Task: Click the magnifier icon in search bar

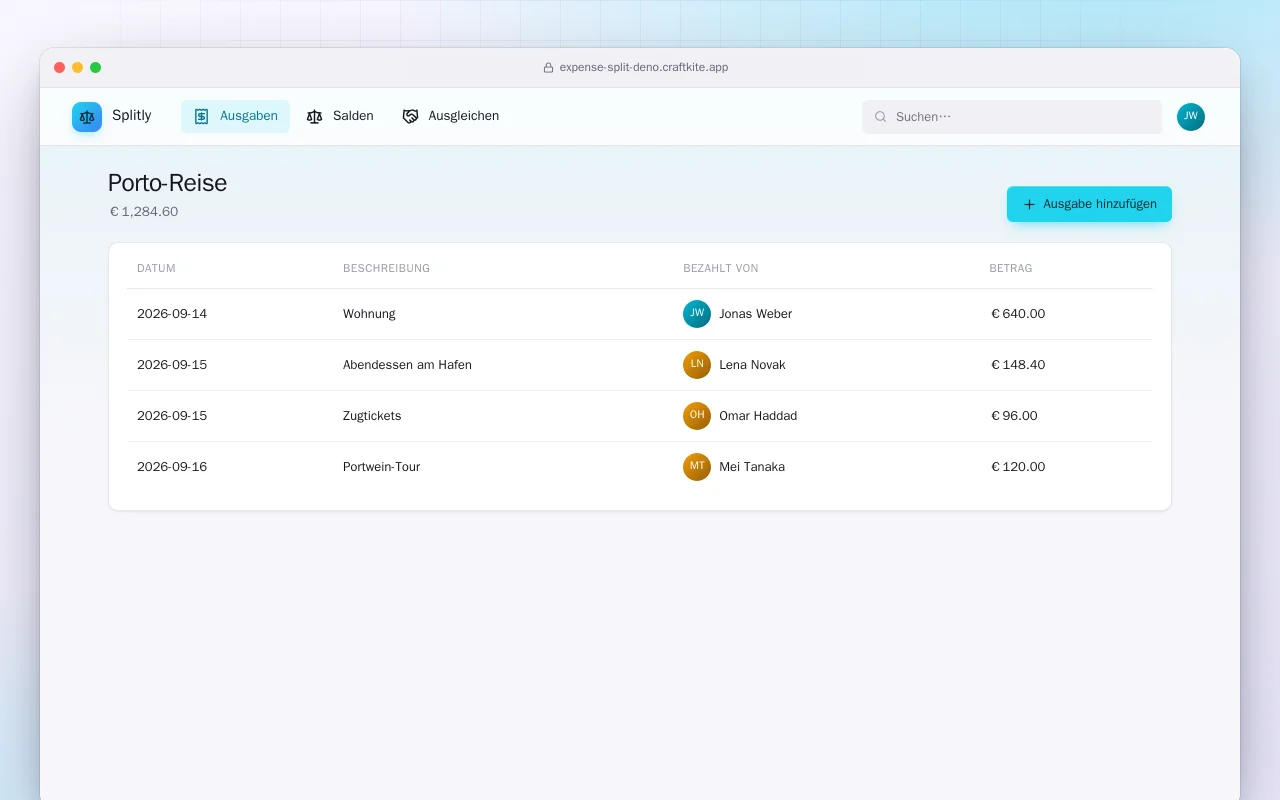Action: tap(881, 117)
